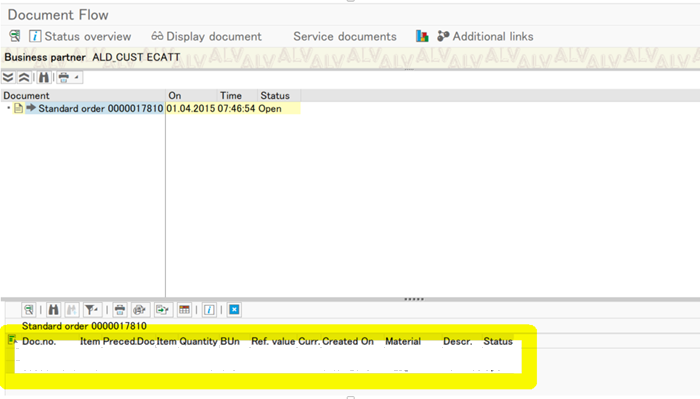The image size is (700, 399).
Task: Click Business partner ALD_CUST ECATT text
Action: [x=92, y=57]
